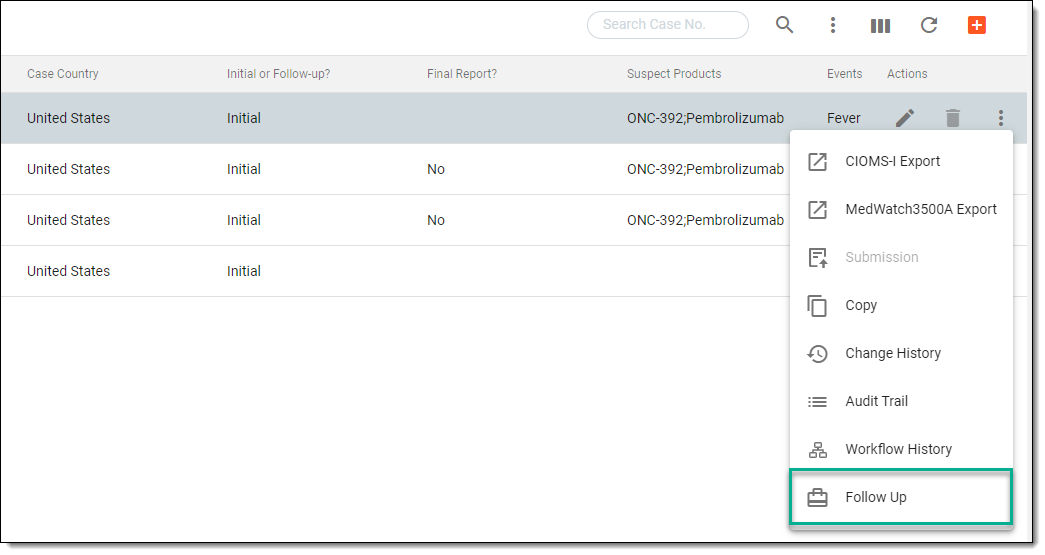Click the Fever event cell

coord(844,118)
